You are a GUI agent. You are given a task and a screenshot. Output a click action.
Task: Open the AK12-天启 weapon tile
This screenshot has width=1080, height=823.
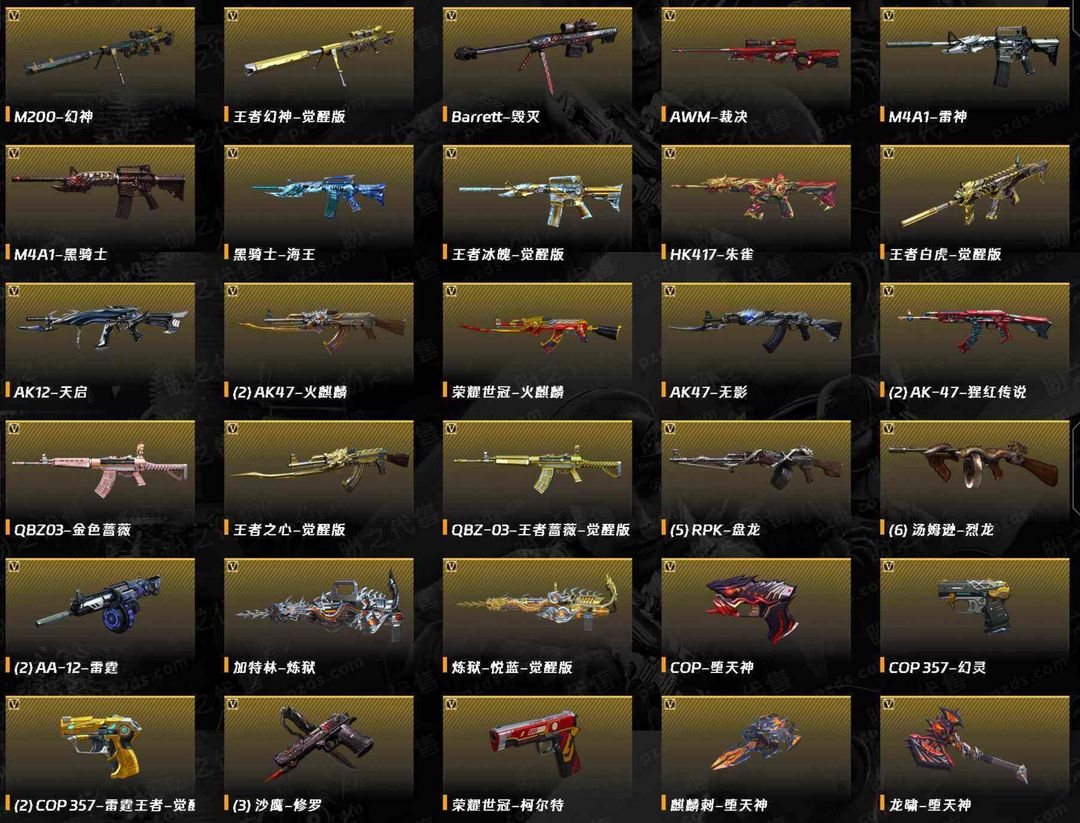(x=100, y=342)
